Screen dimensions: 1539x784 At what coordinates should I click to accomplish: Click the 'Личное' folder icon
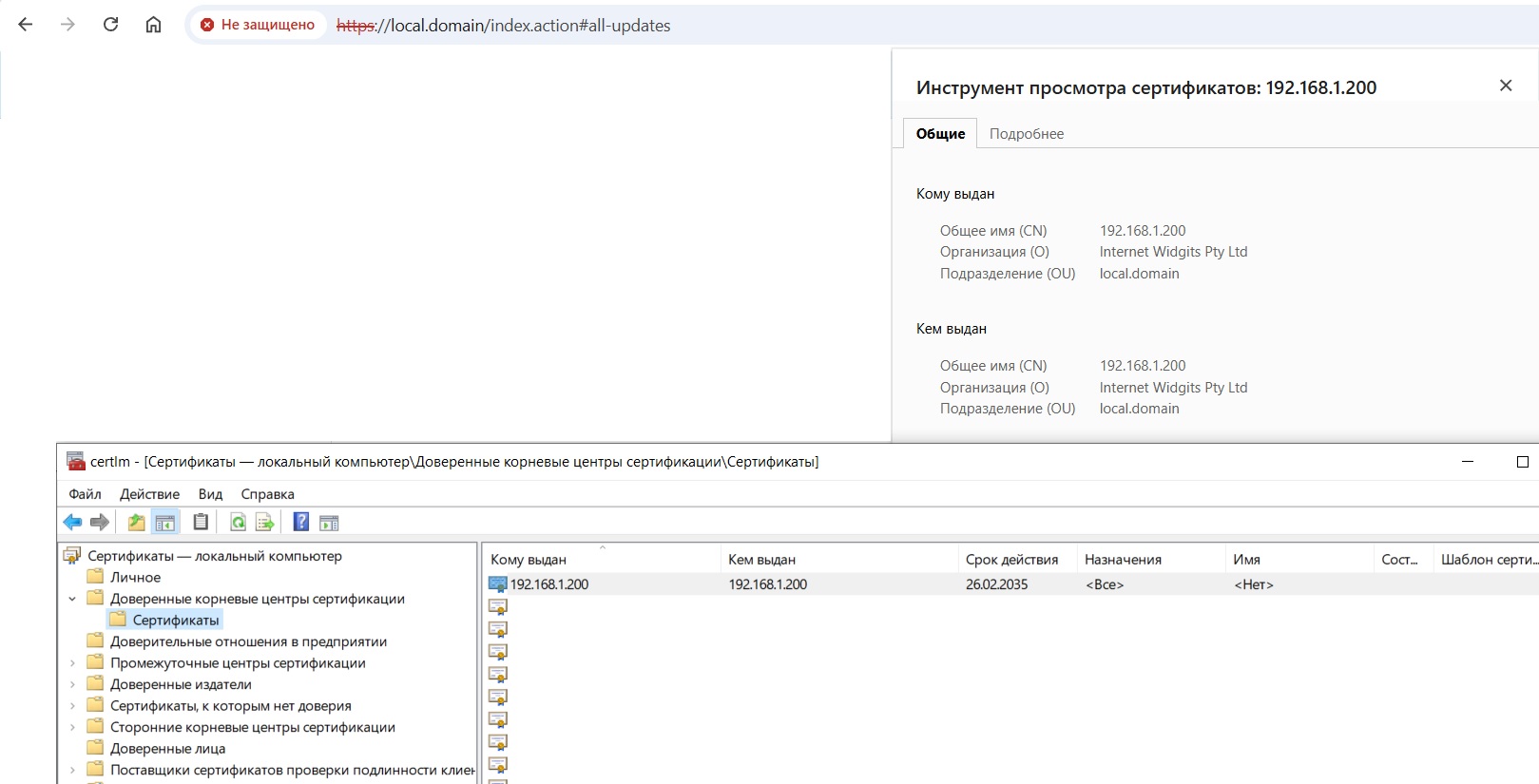[x=95, y=576]
